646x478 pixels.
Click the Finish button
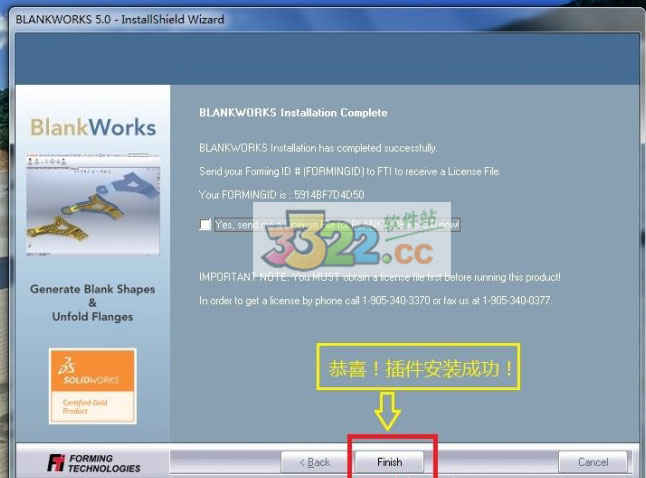coord(389,462)
